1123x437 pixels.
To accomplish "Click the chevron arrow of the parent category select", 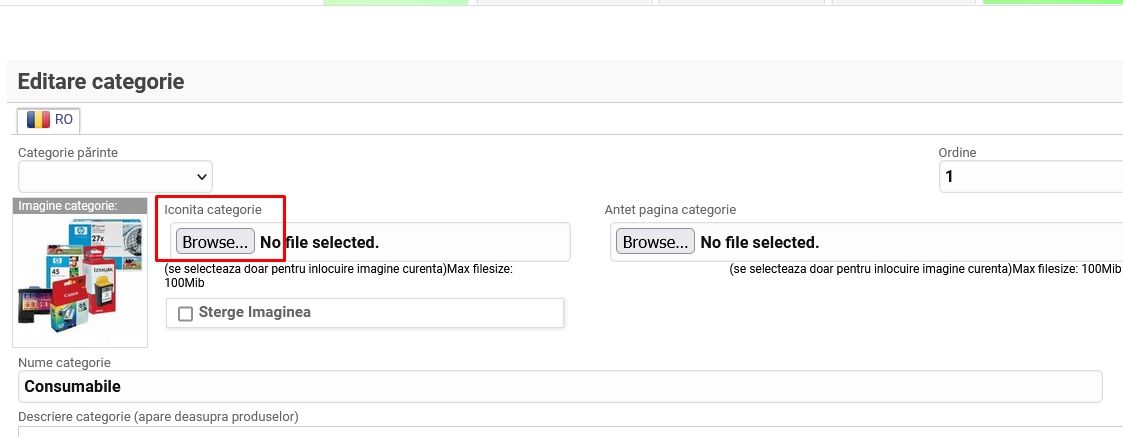I will (202, 177).
